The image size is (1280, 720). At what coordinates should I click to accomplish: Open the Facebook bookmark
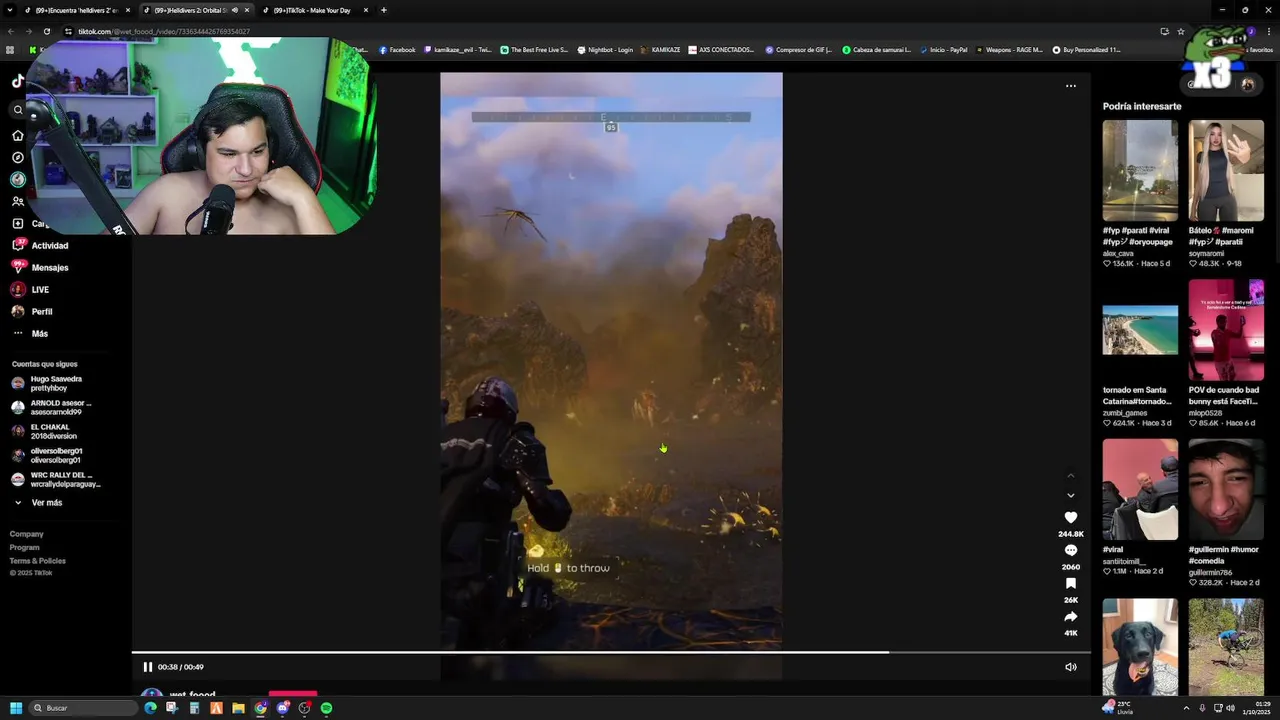[397, 50]
